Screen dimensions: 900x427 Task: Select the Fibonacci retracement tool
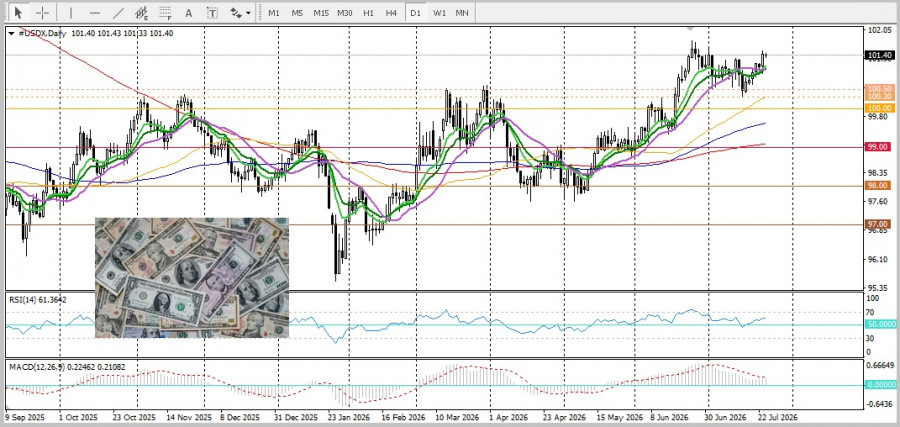pos(165,12)
